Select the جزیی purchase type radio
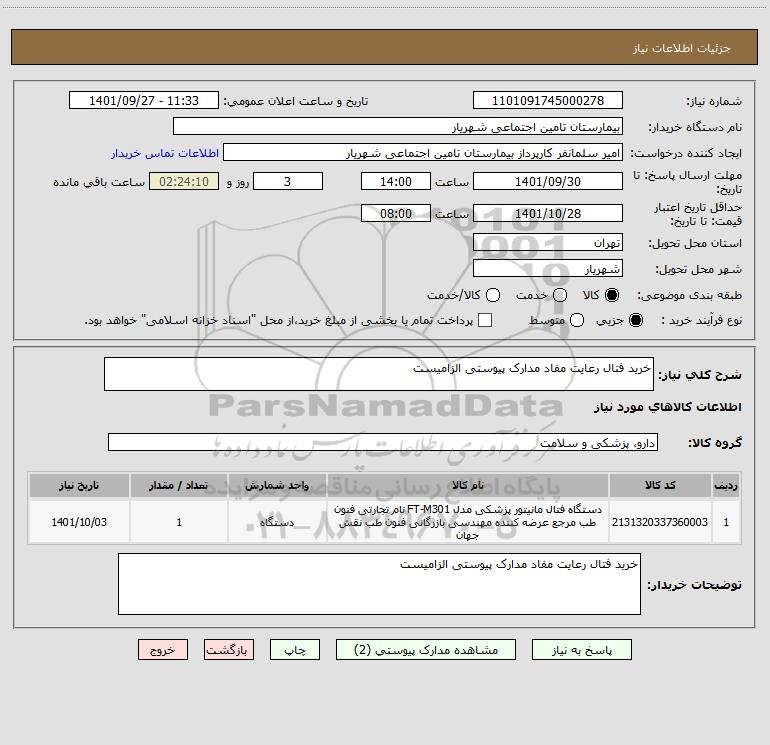 pos(635,320)
